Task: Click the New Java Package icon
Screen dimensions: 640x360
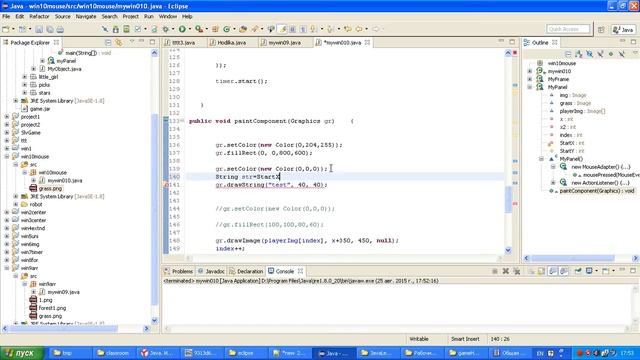Action: 216,29
